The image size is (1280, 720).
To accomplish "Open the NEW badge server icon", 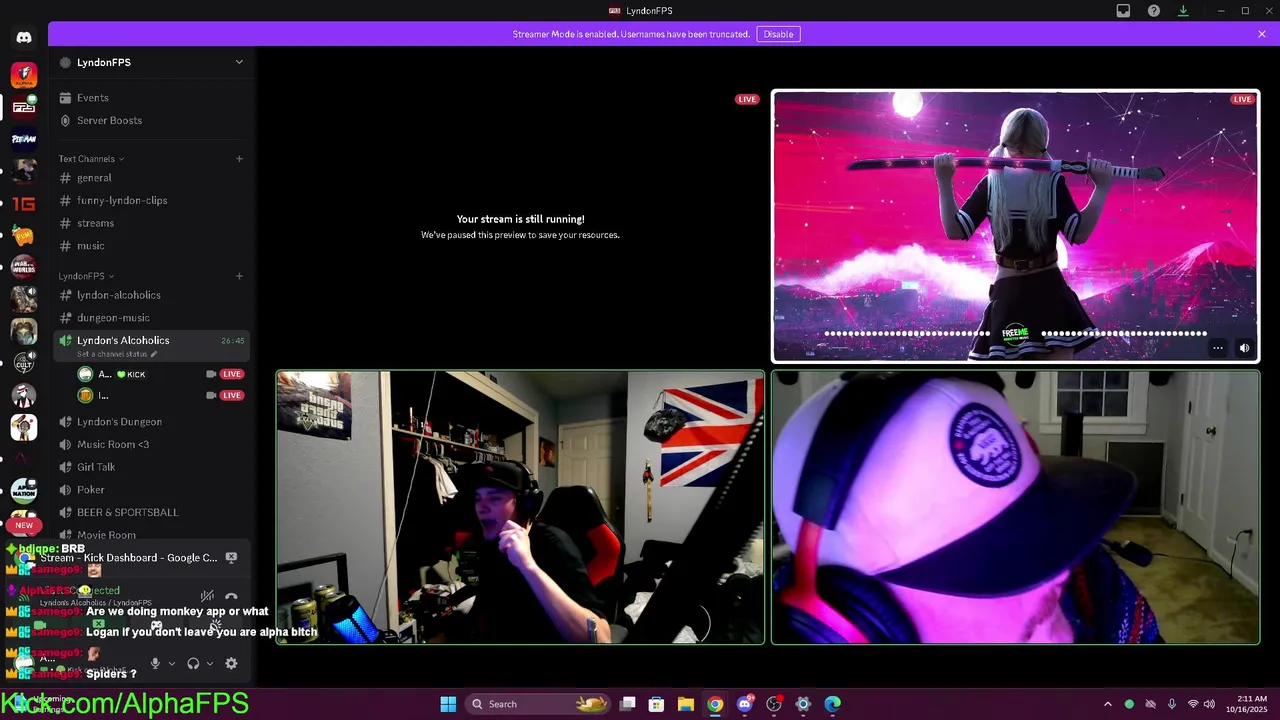I will click(24, 523).
